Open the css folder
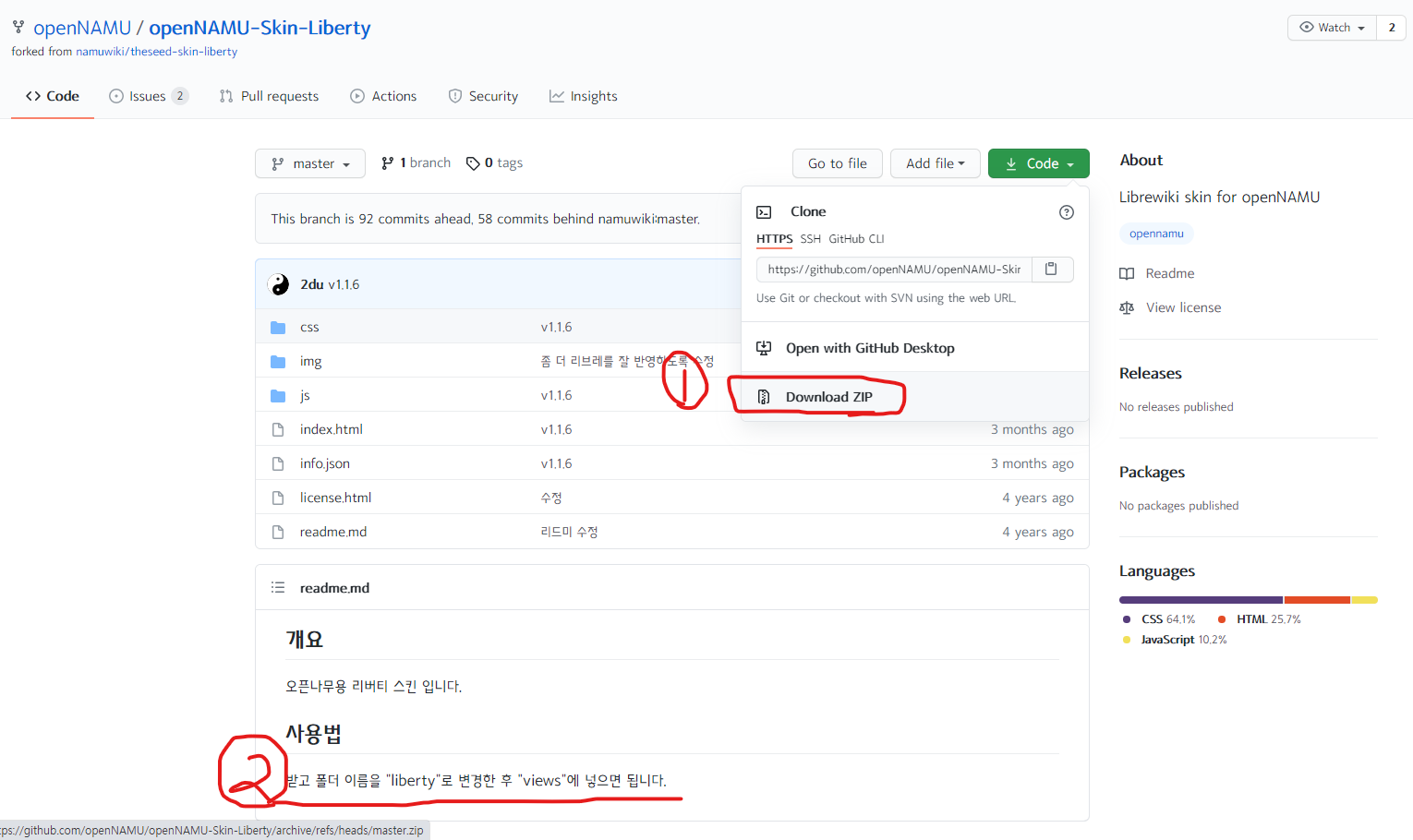The height and width of the screenshot is (840, 1413). pyautogui.click(x=309, y=327)
